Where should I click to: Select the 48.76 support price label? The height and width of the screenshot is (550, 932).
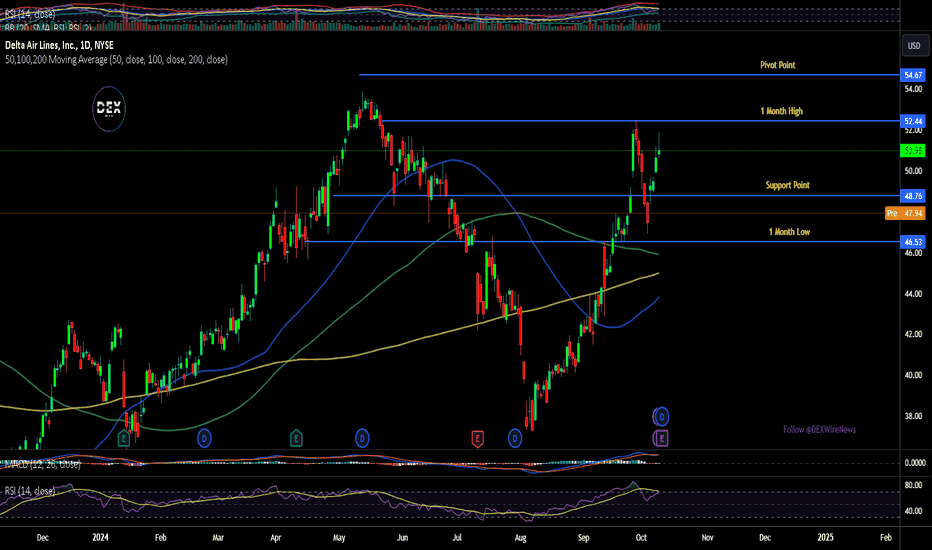pyautogui.click(x=913, y=196)
